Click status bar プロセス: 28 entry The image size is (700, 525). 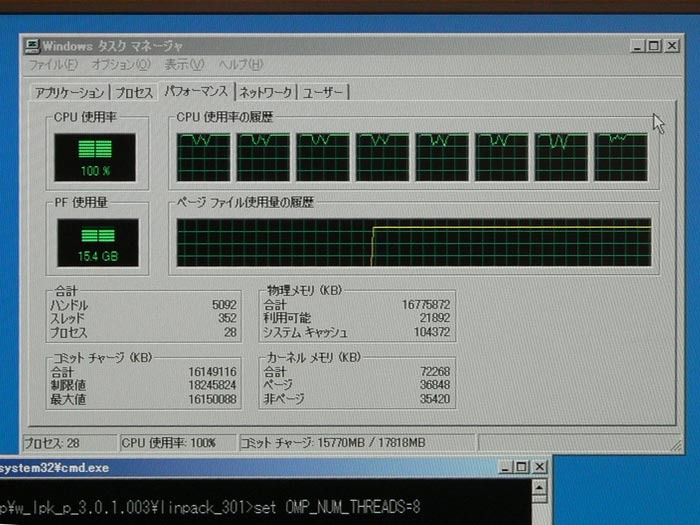(x=70, y=443)
